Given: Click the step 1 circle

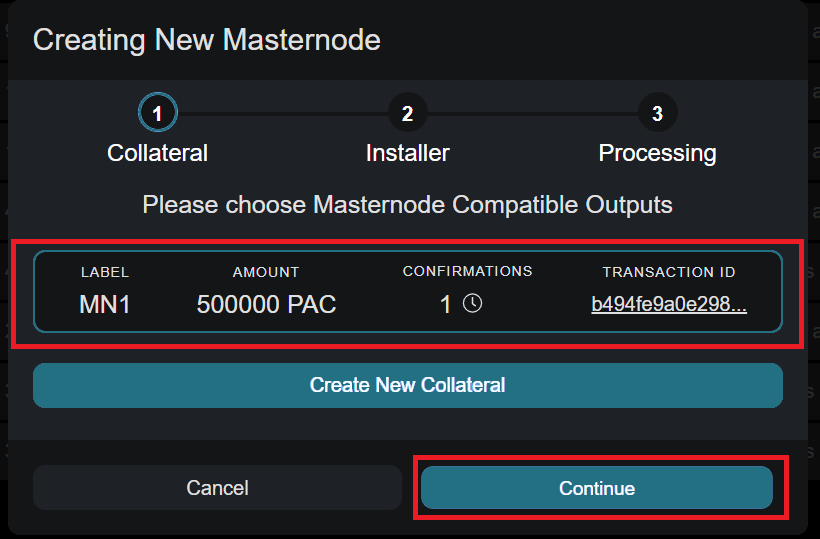Looking at the screenshot, I should pos(158,114).
